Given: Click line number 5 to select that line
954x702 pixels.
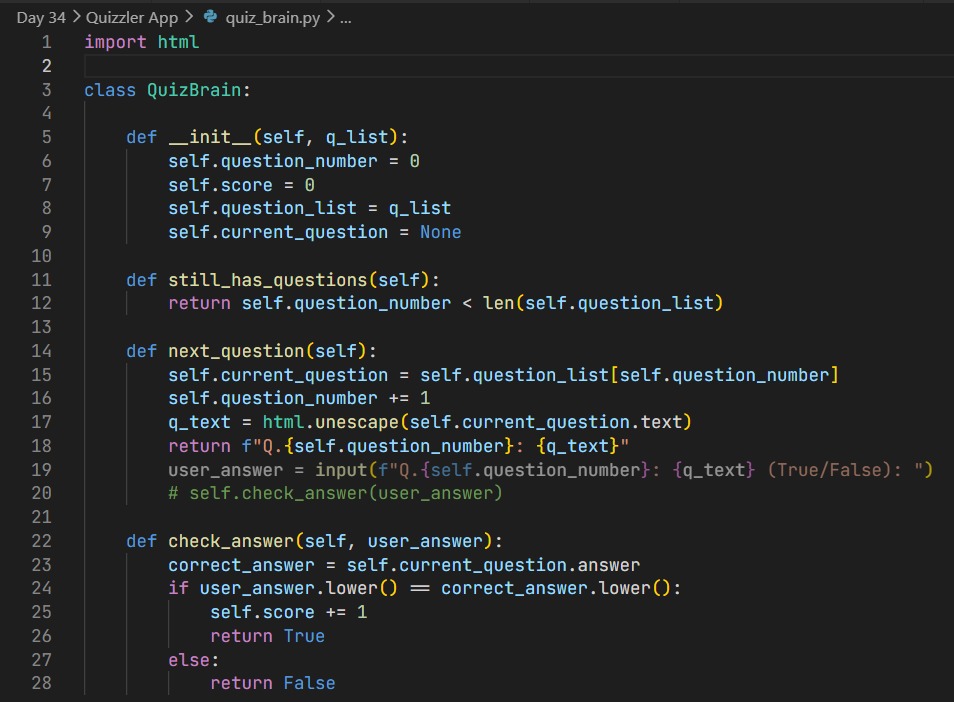Looking at the screenshot, I should coord(45,136).
